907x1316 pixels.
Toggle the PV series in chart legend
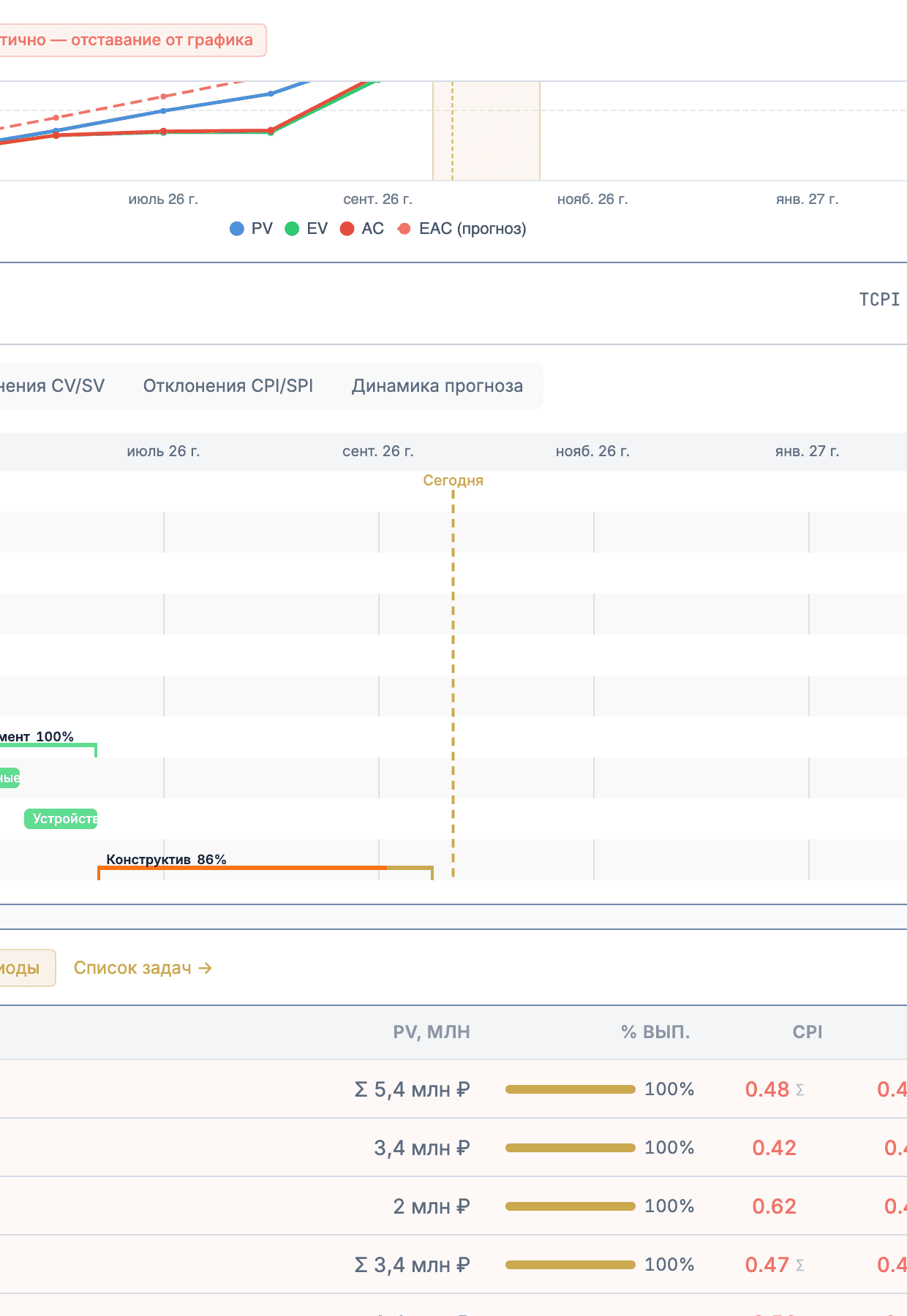[251, 229]
